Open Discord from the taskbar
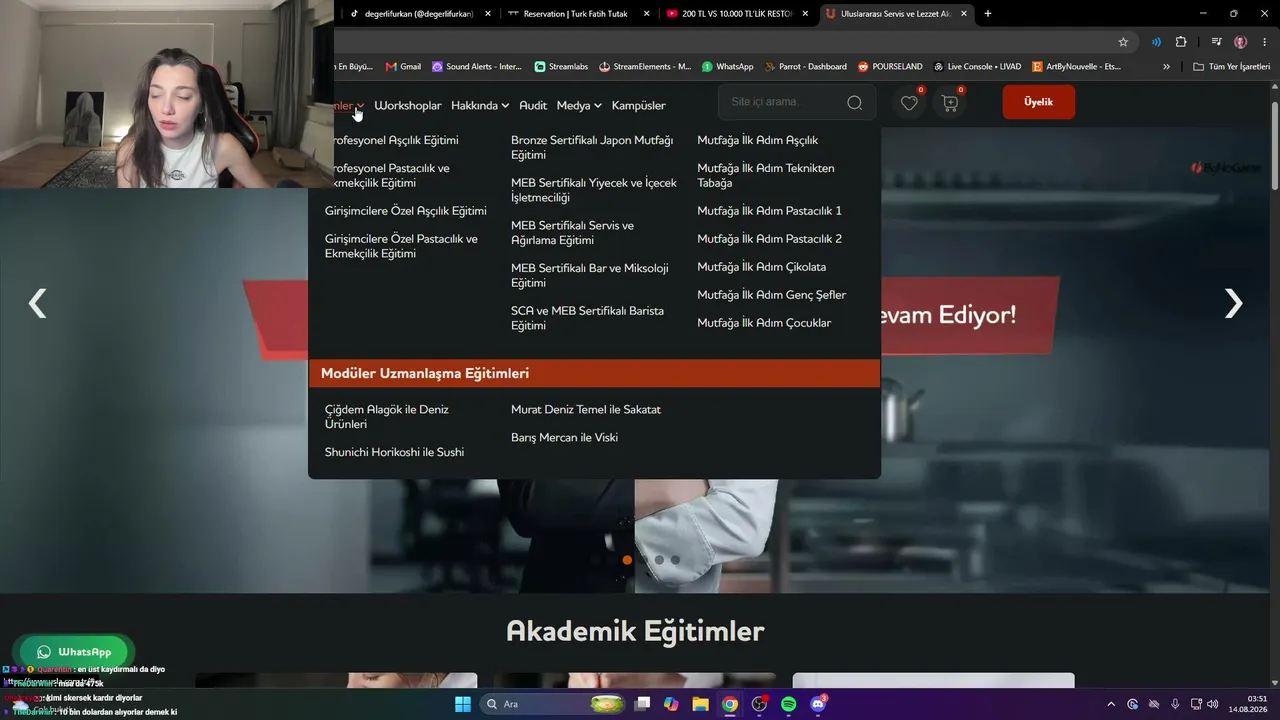 click(818, 704)
